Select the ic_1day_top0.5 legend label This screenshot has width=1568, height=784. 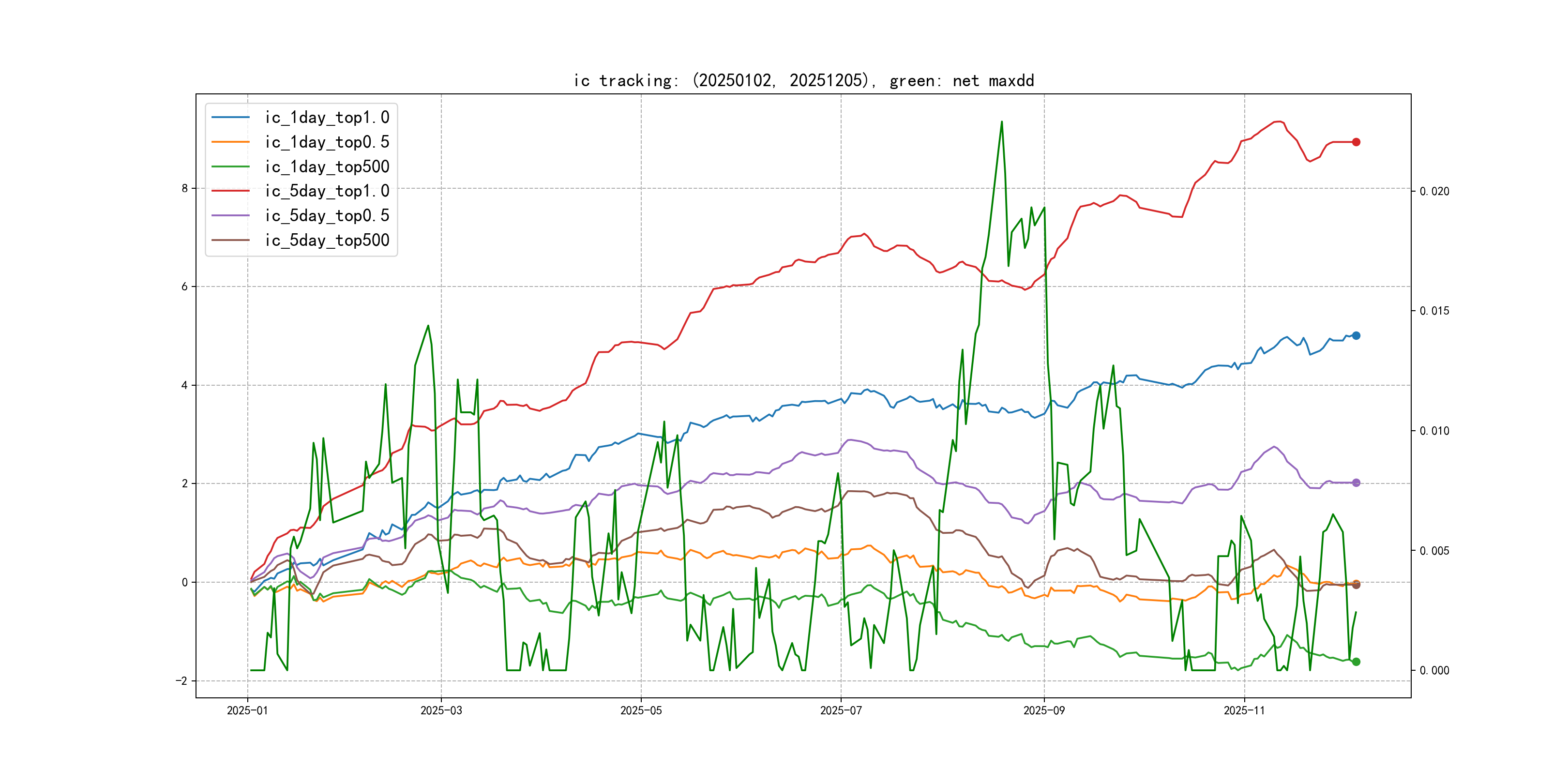point(327,142)
